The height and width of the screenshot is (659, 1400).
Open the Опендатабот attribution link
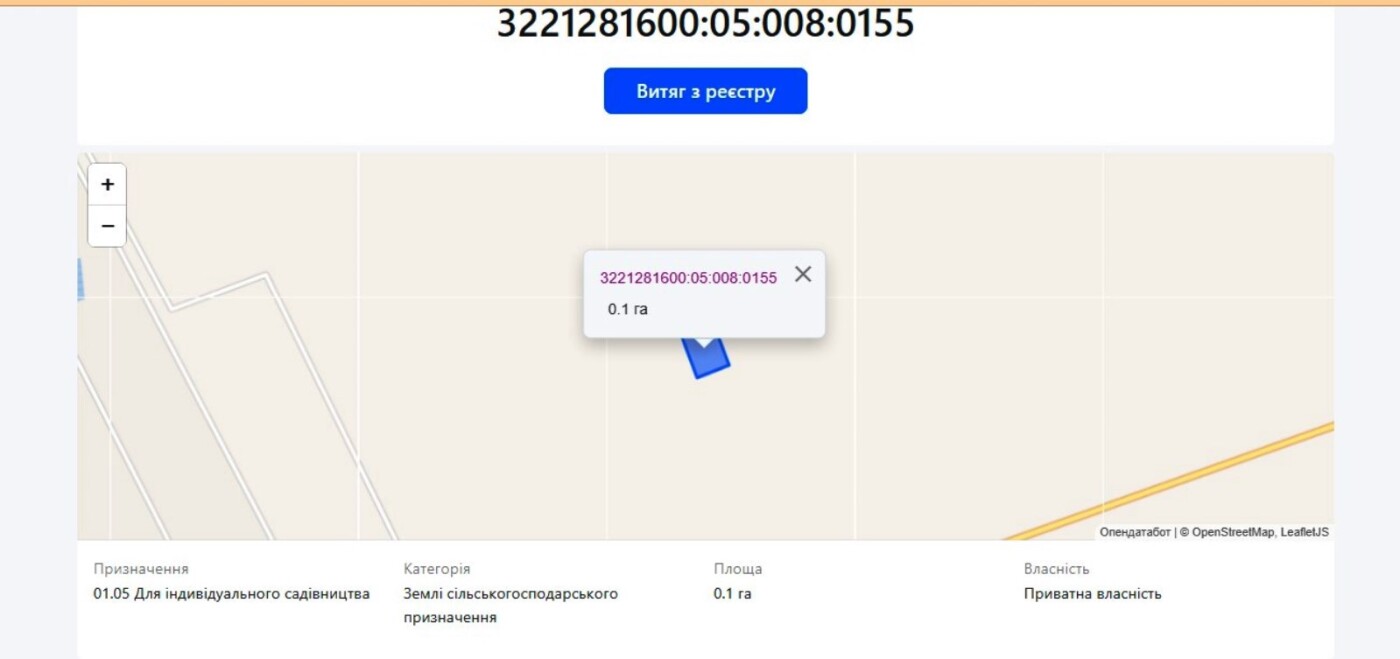coord(1135,532)
